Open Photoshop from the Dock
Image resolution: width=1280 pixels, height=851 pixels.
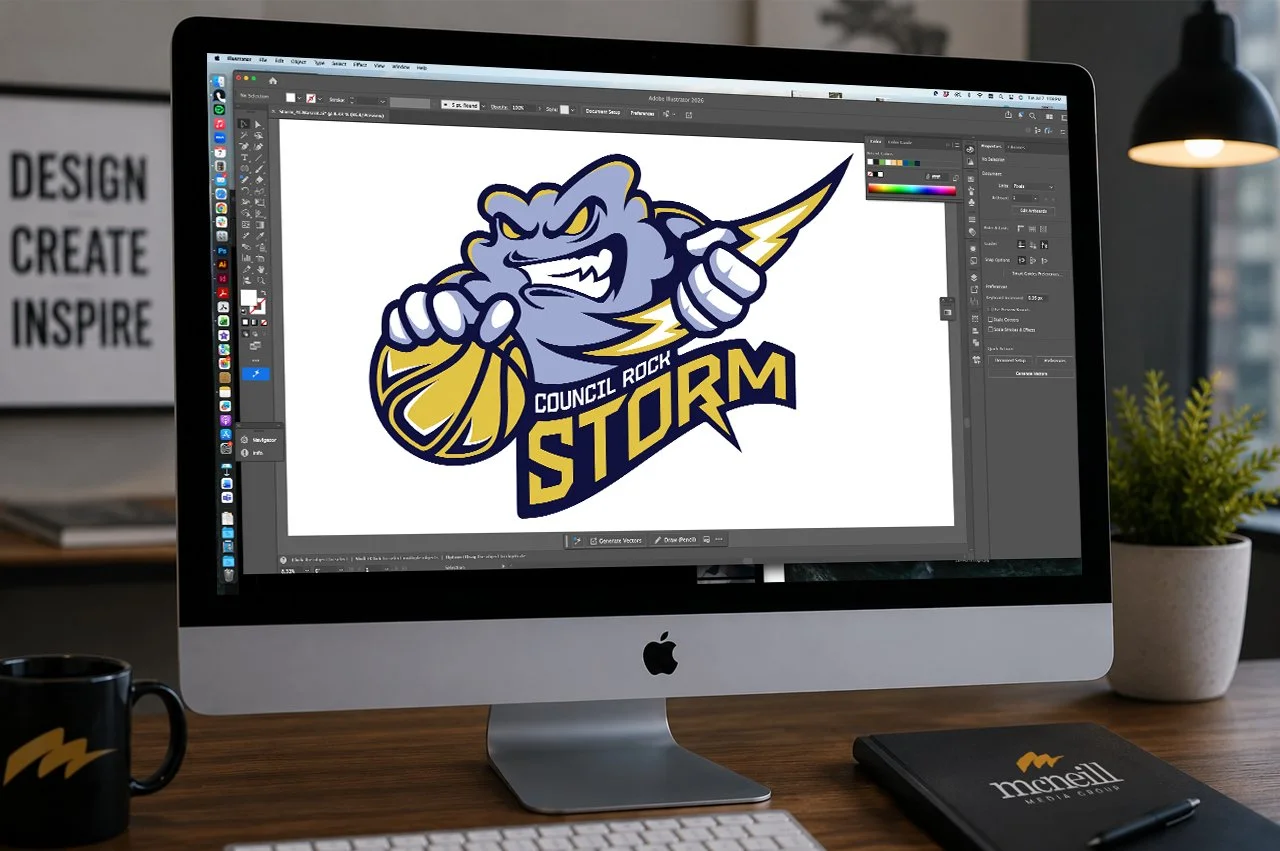pos(222,251)
